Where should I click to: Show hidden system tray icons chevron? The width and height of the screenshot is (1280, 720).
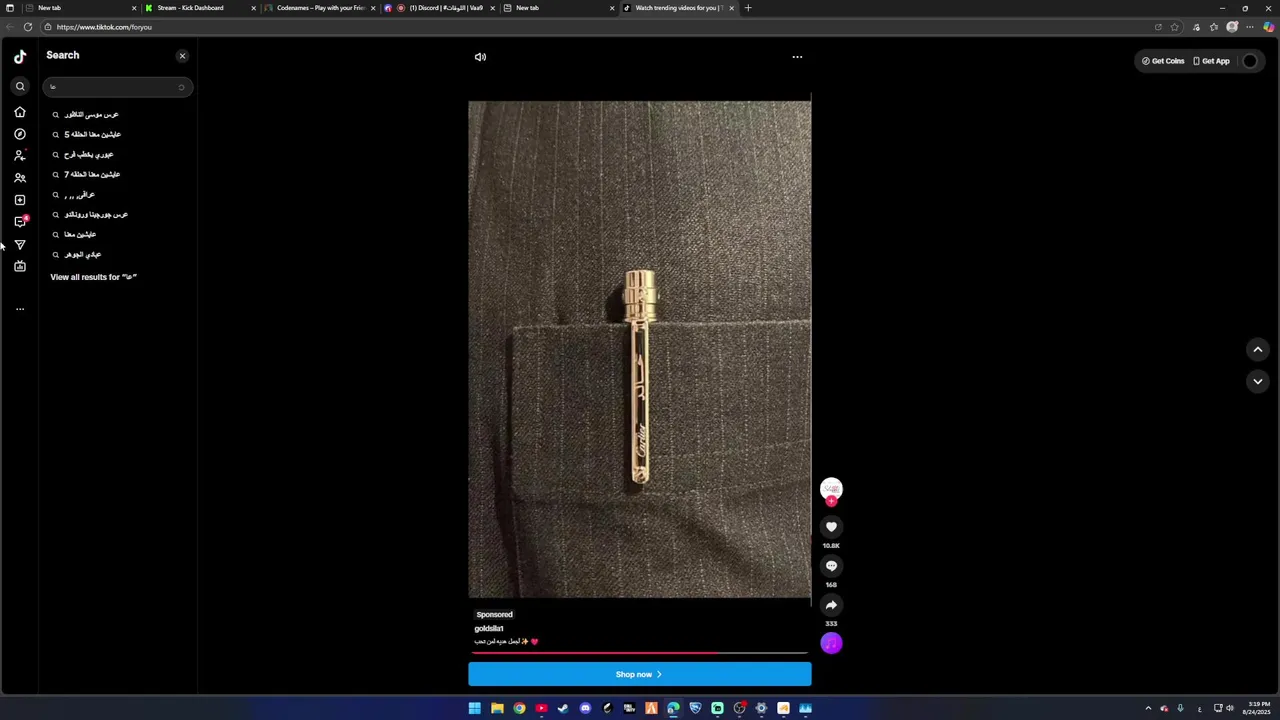pos(1148,709)
